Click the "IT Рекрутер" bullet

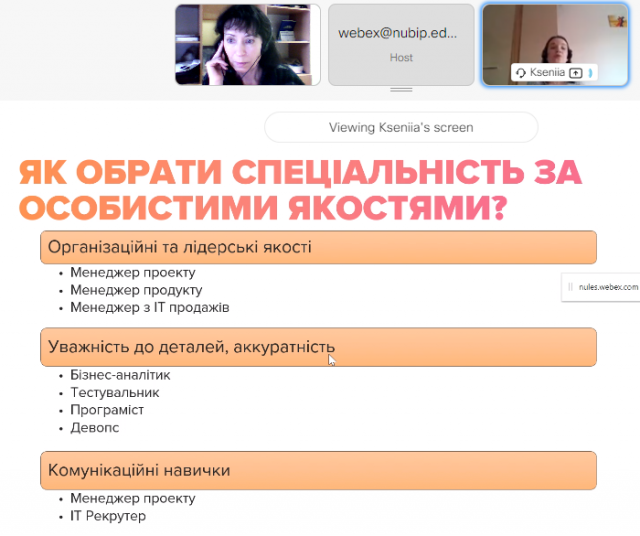[x=108, y=516]
